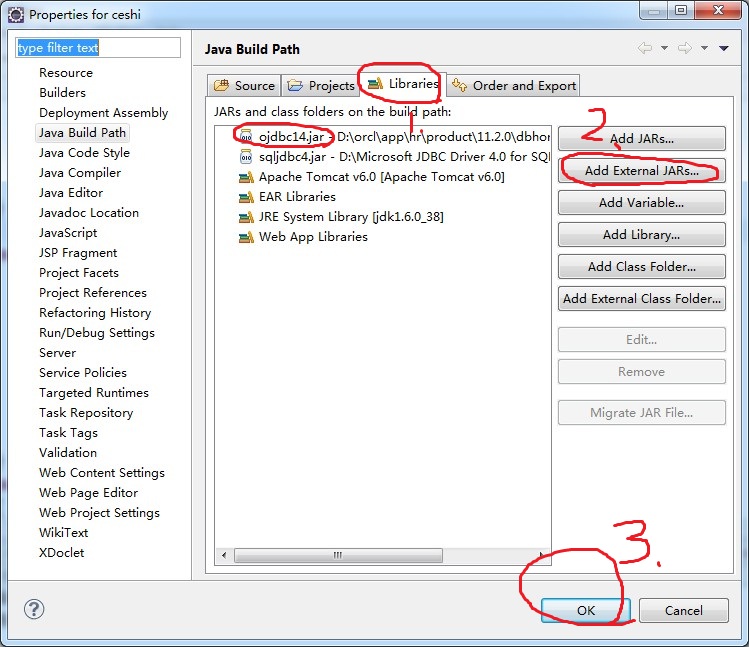Viewport: 749px width, 647px height.
Task: Select Task Tags page
Action: (68, 433)
